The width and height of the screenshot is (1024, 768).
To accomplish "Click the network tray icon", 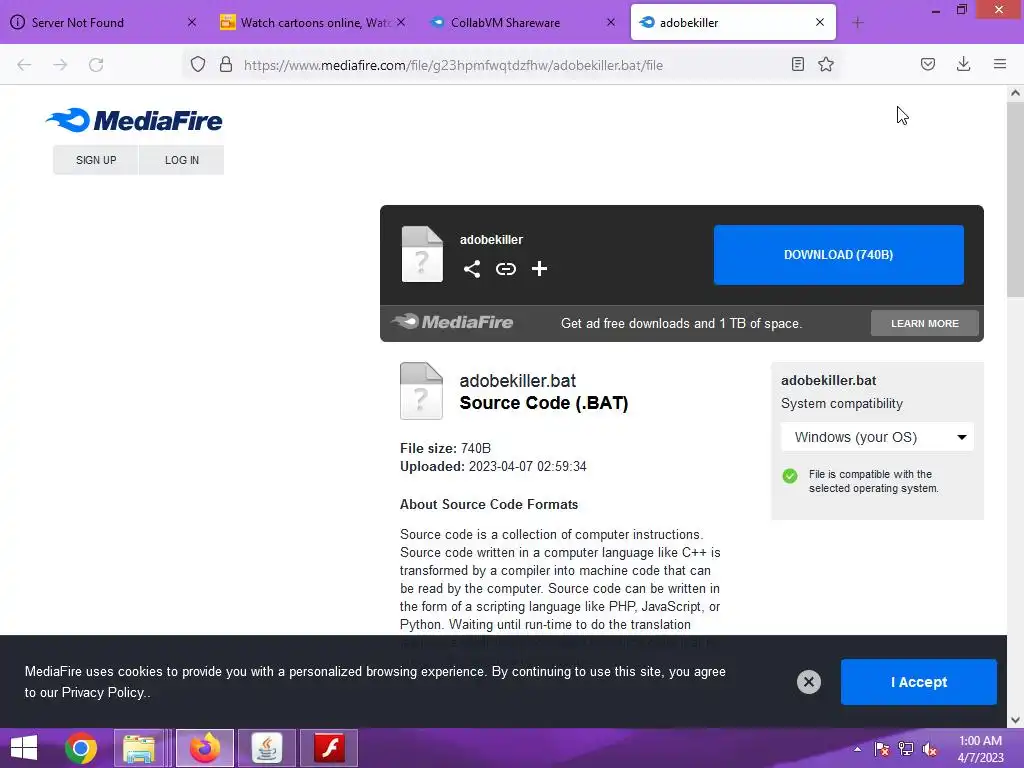I will (x=906, y=749).
